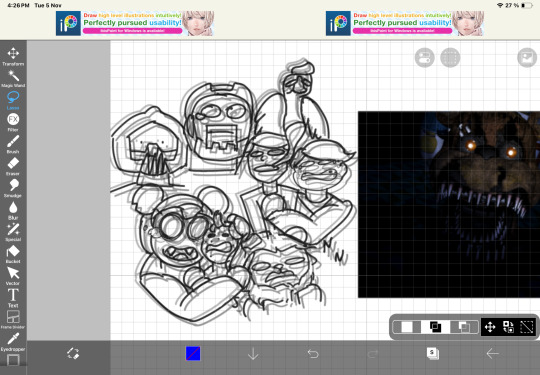Choose the Magic Wand tool

click(x=13, y=79)
